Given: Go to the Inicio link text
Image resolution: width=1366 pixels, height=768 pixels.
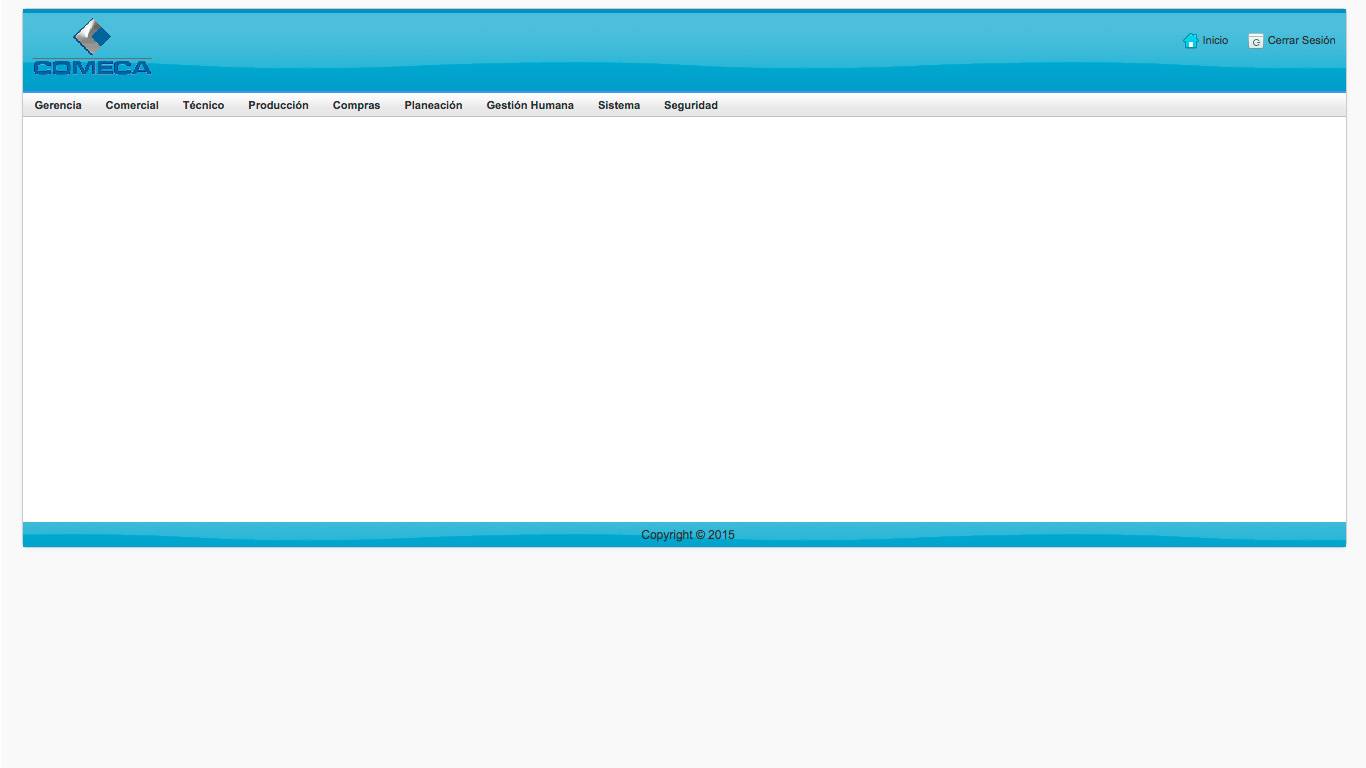Looking at the screenshot, I should [x=1215, y=41].
